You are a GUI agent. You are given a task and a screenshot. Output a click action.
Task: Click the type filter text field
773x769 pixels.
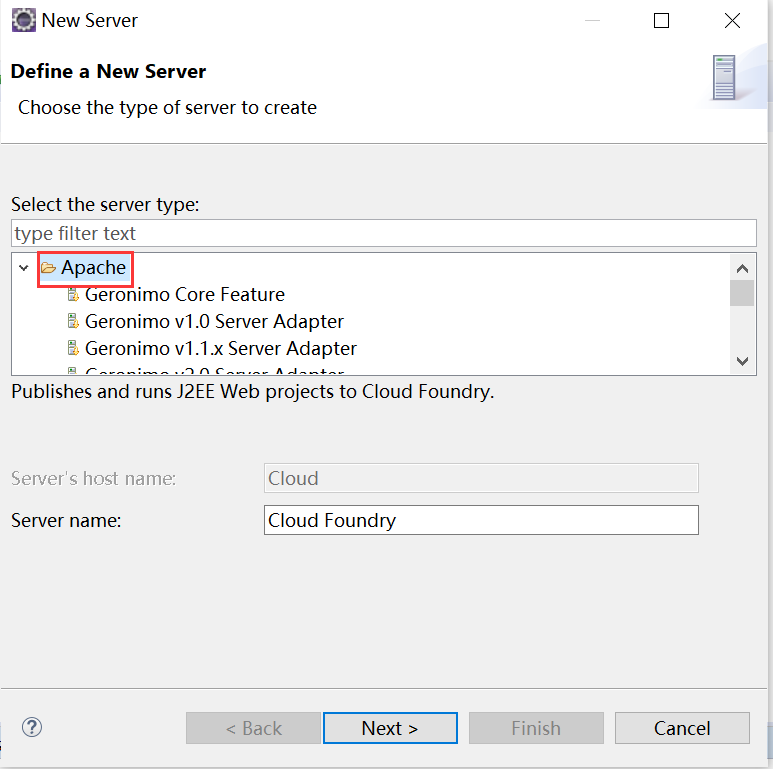point(384,233)
